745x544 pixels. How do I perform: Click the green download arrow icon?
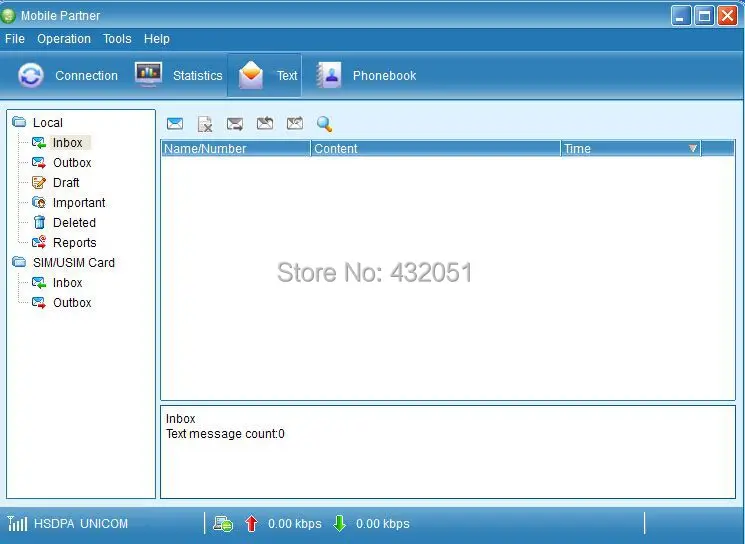pos(340,524)
